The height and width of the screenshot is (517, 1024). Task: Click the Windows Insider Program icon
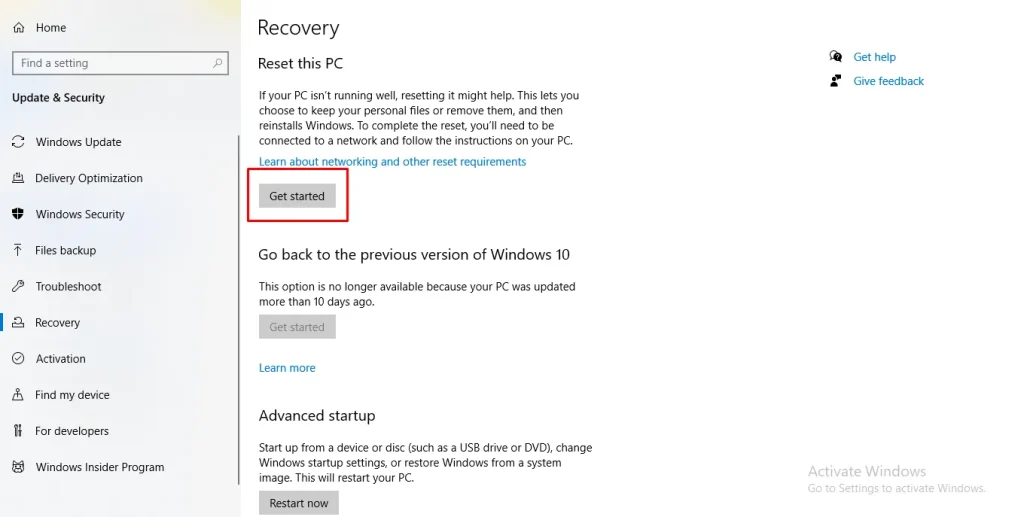pos(18,467)
